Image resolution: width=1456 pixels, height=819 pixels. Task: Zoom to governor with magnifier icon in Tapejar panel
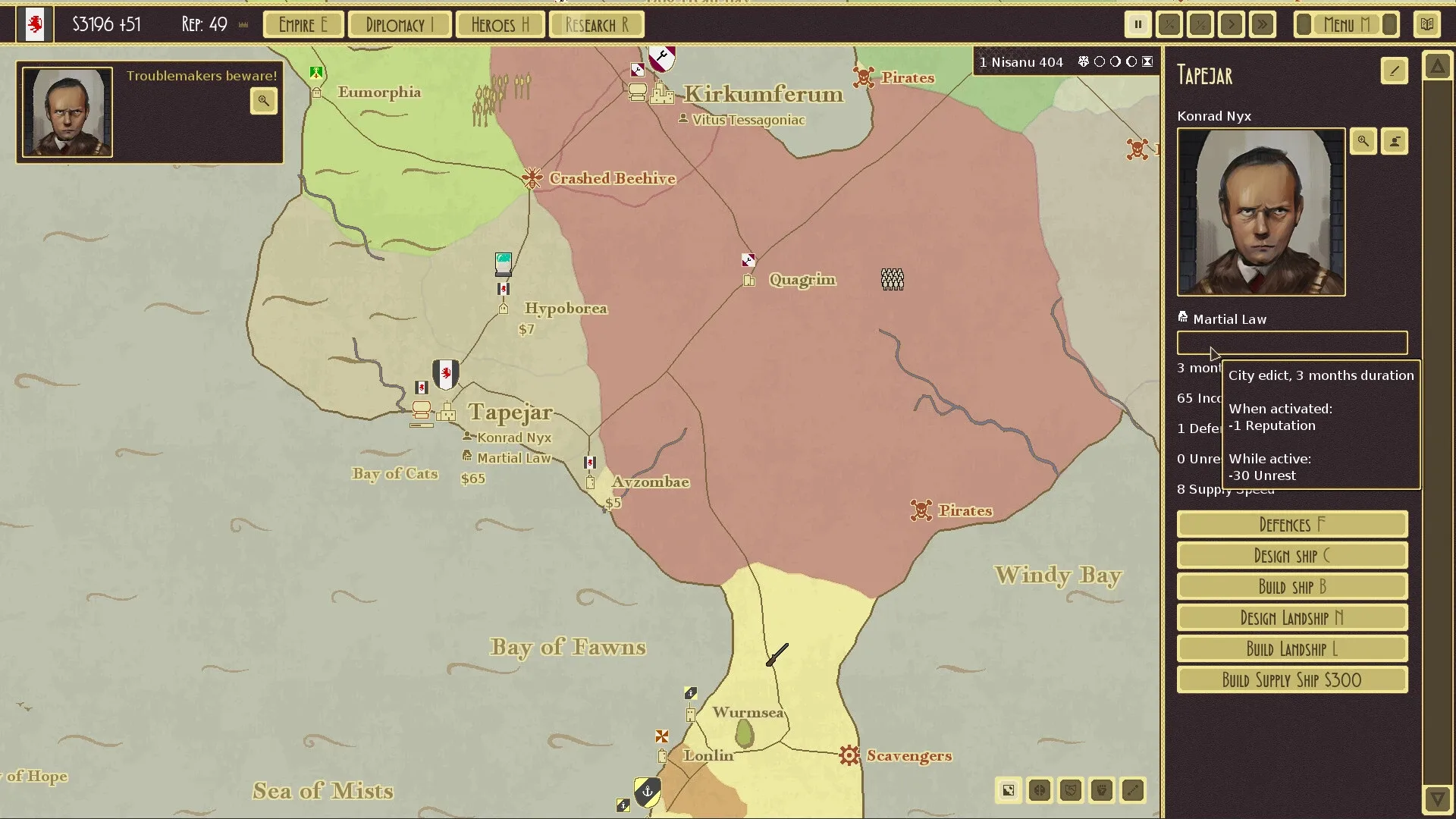pyautogui.click(x=1363, y=141)
